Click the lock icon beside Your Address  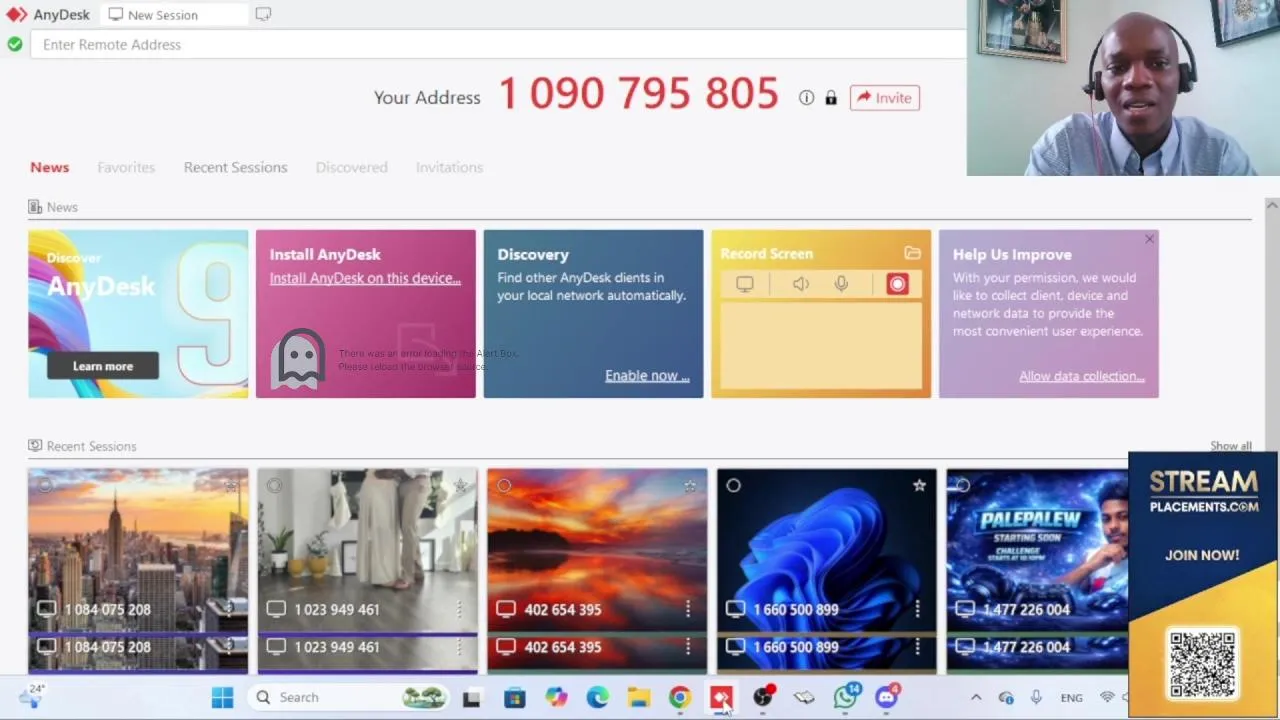pyautogui.click(x=831, y=98)
